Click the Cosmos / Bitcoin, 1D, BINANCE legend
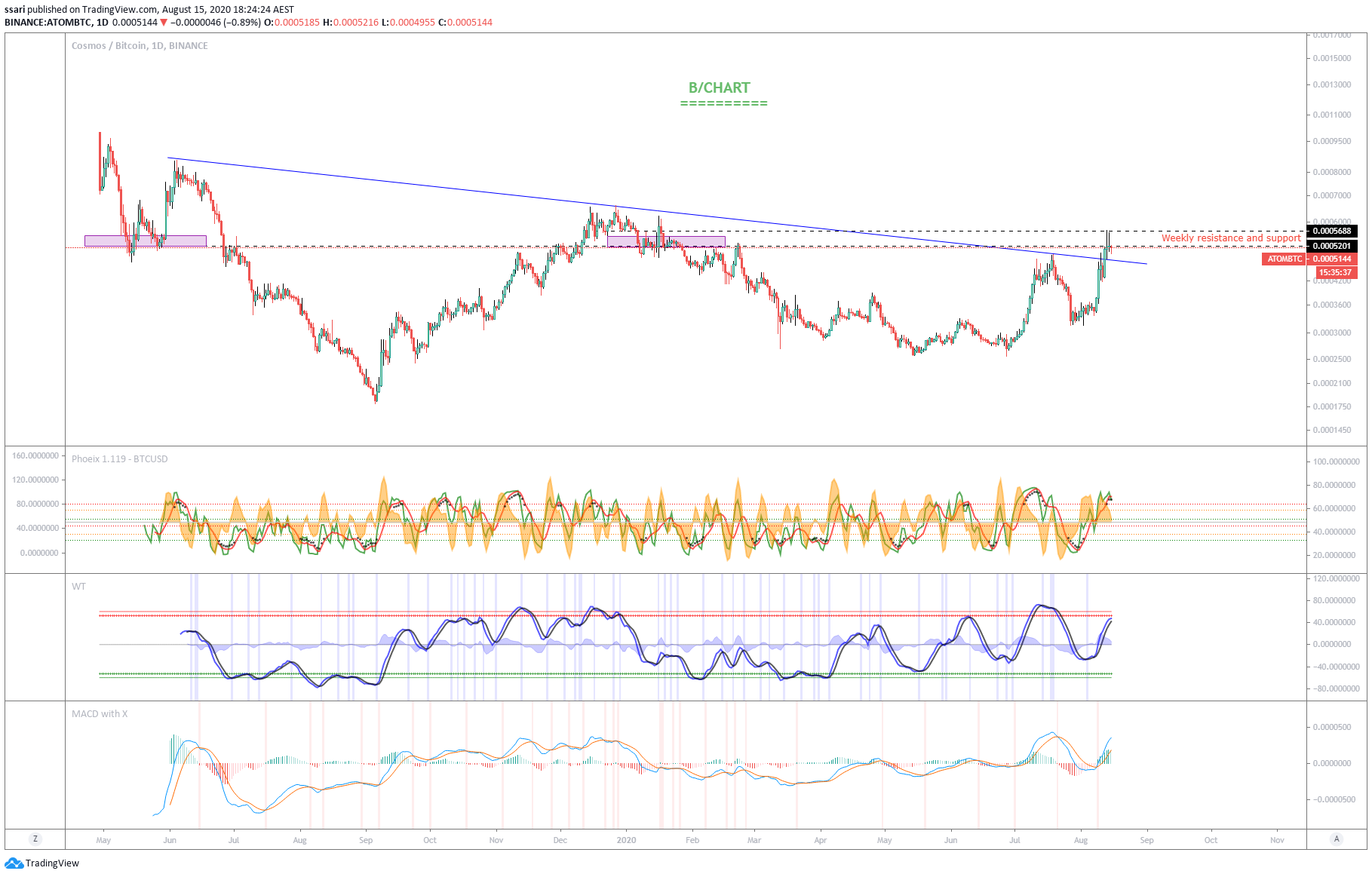This screenshot has height=877, width=1372. pyautogui.click(x=140, y=45)
